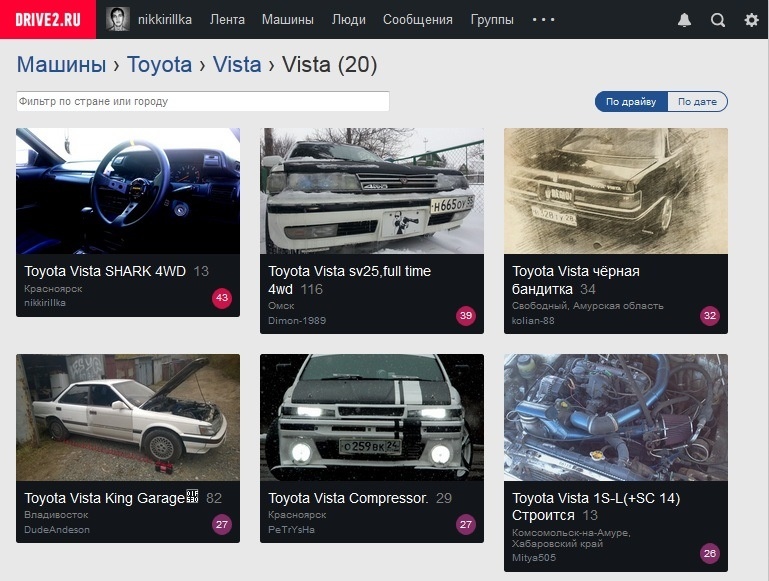Open owner Mitya505
The image size is (769, 581).
pyautogui.click(x=534, y=557)
